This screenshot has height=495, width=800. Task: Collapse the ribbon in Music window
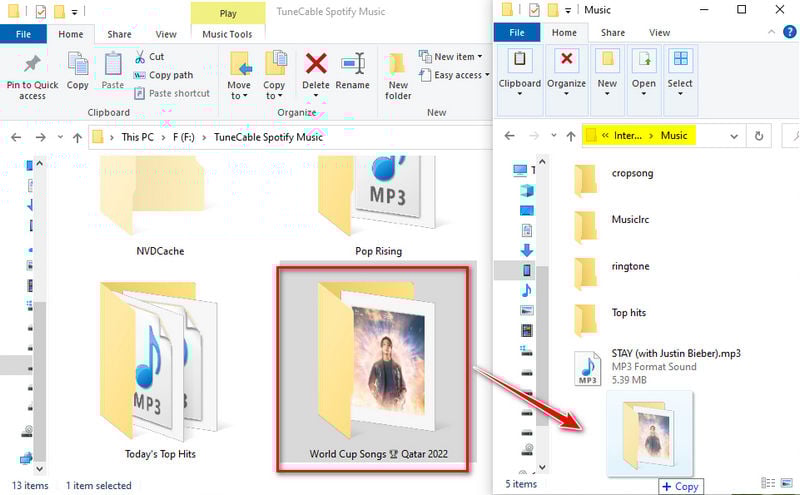[771, 32]
